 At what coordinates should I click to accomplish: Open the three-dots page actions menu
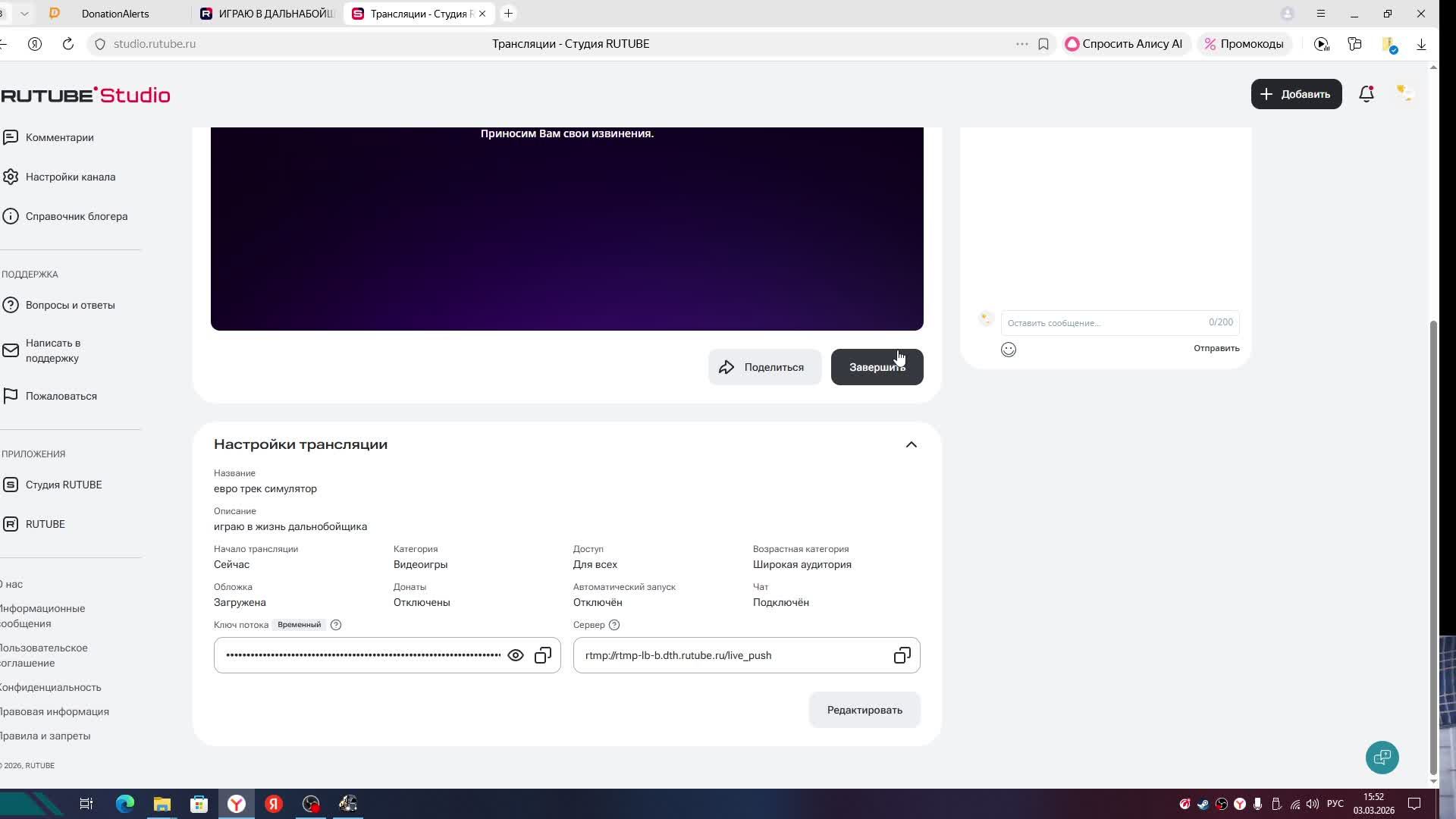1021,44
